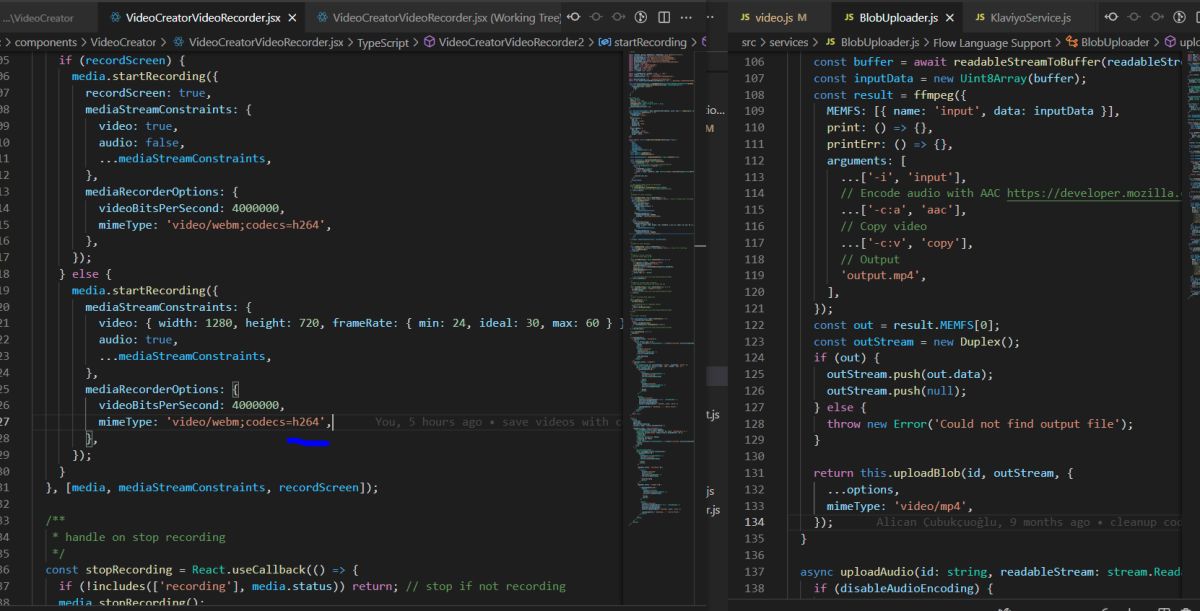Click 'video: { width: 1280, height: 720' line
The image size is (1200, 611).
360,323
